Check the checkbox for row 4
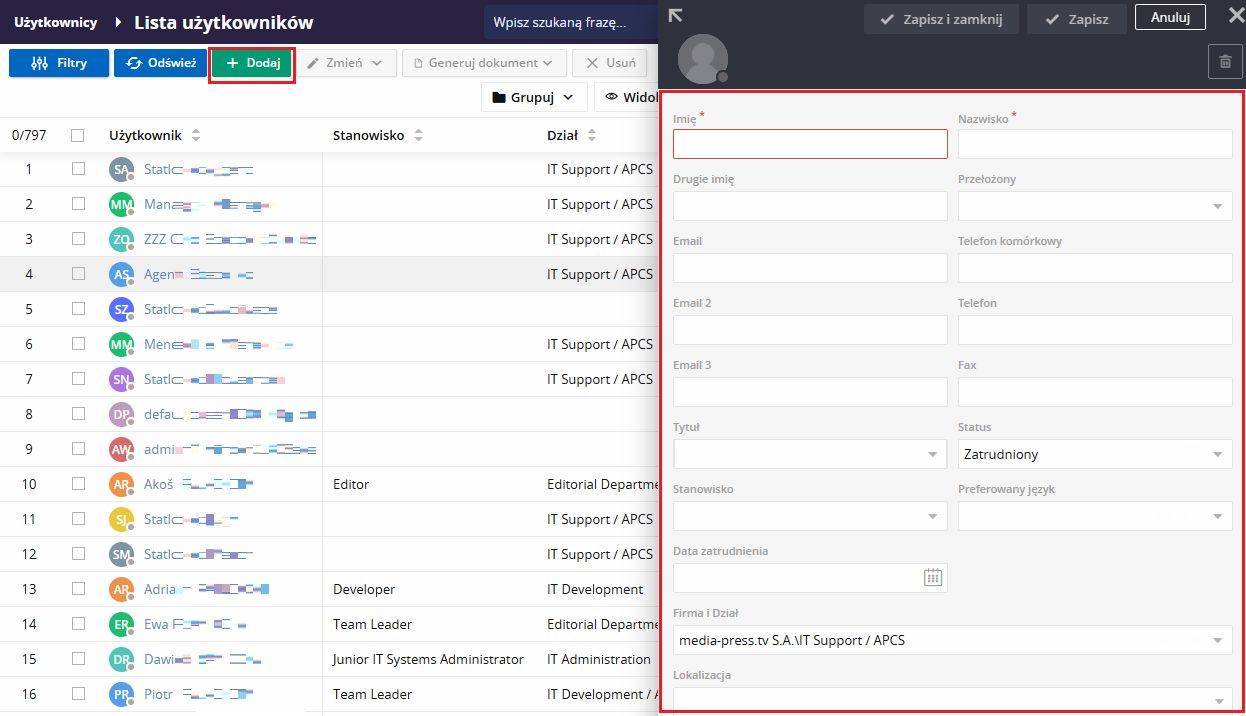1246x716 pixels. click(78, 274)
